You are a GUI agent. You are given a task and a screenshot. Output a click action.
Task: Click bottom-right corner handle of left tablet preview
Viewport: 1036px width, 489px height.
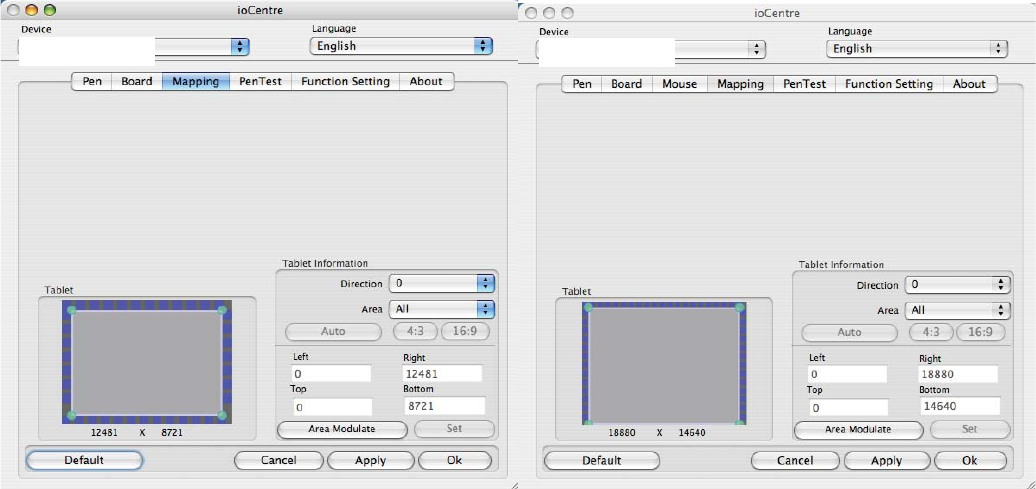point(222,415)
